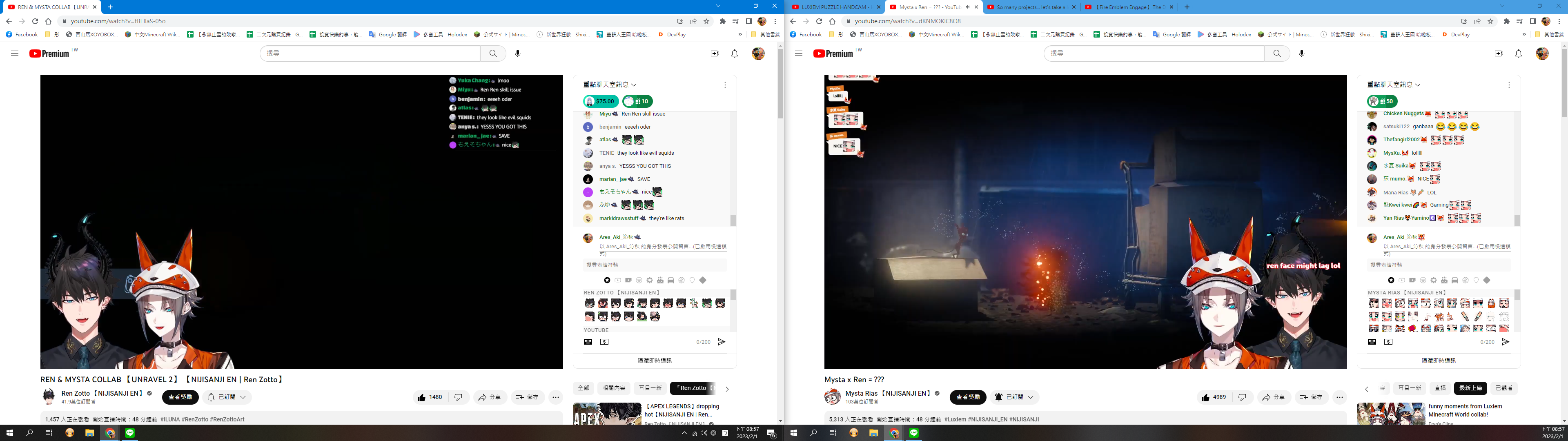1568x441 pixels.
Task: Open notifications bell in left YouTube window
Action: 735,53
